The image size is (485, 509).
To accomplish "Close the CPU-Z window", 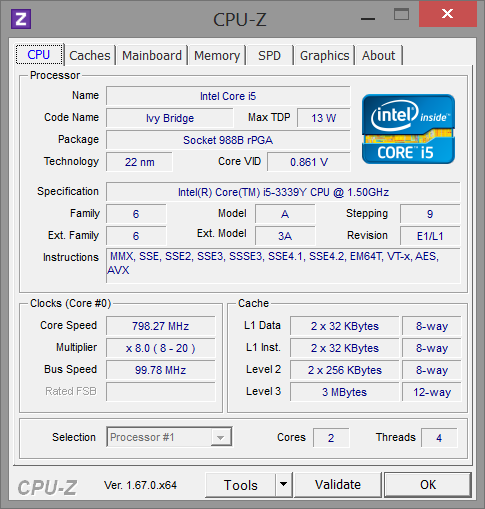I will click(448, 14).
